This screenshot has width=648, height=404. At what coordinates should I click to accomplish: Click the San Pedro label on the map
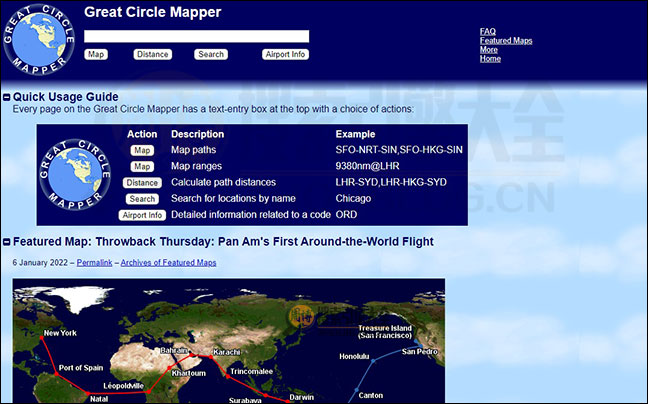click(x=419, y=352)
